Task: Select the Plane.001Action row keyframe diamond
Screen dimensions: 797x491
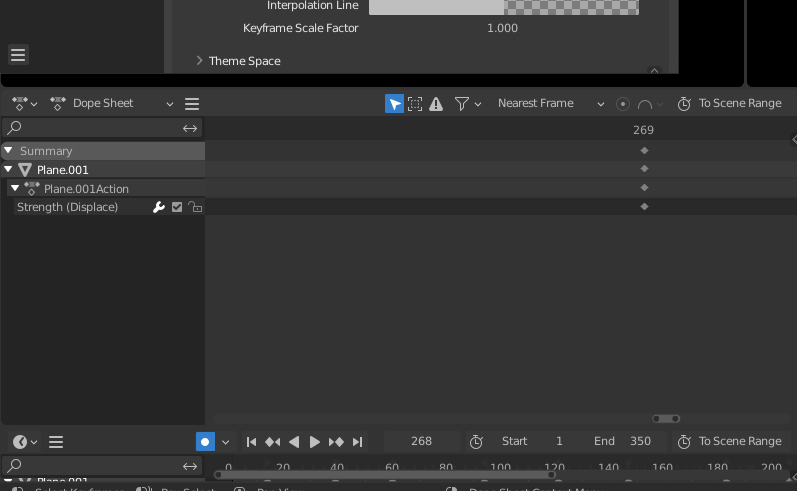Action: [x=645, y=188]
